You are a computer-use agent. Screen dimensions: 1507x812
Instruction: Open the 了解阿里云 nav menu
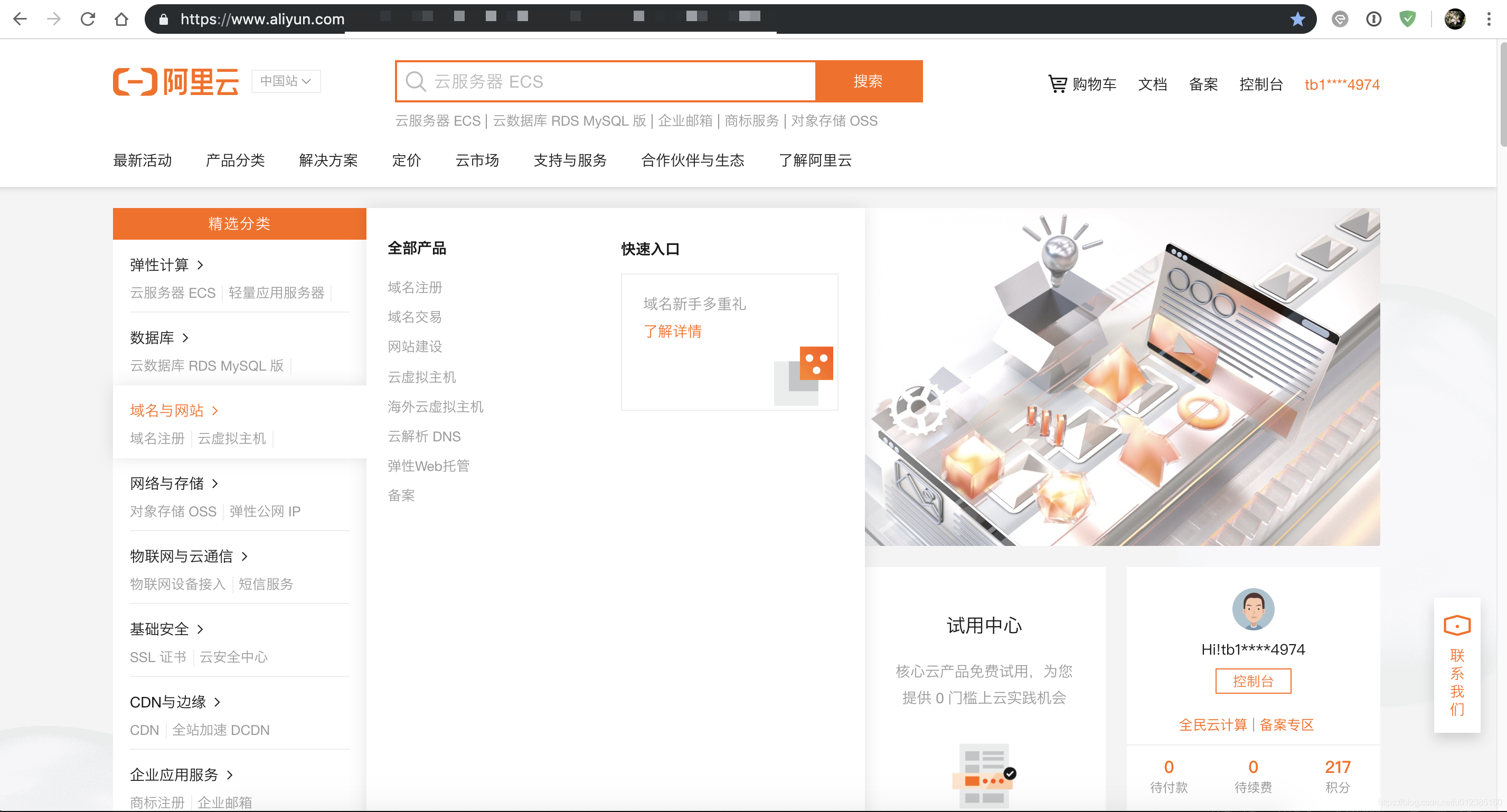point(815,160)
